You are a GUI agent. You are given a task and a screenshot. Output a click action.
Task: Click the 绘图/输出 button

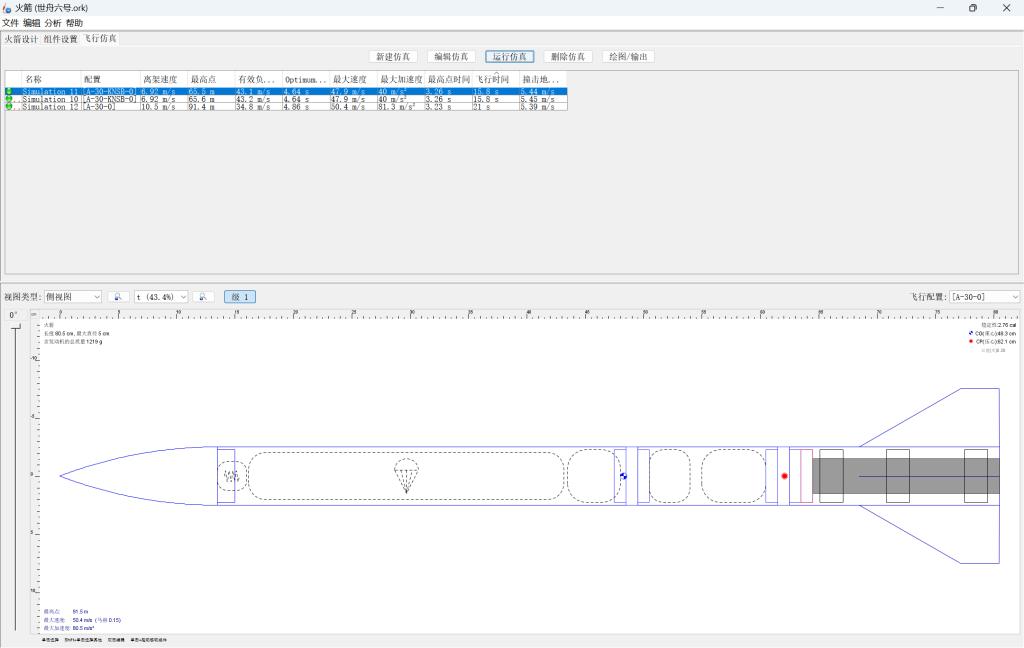628,57
